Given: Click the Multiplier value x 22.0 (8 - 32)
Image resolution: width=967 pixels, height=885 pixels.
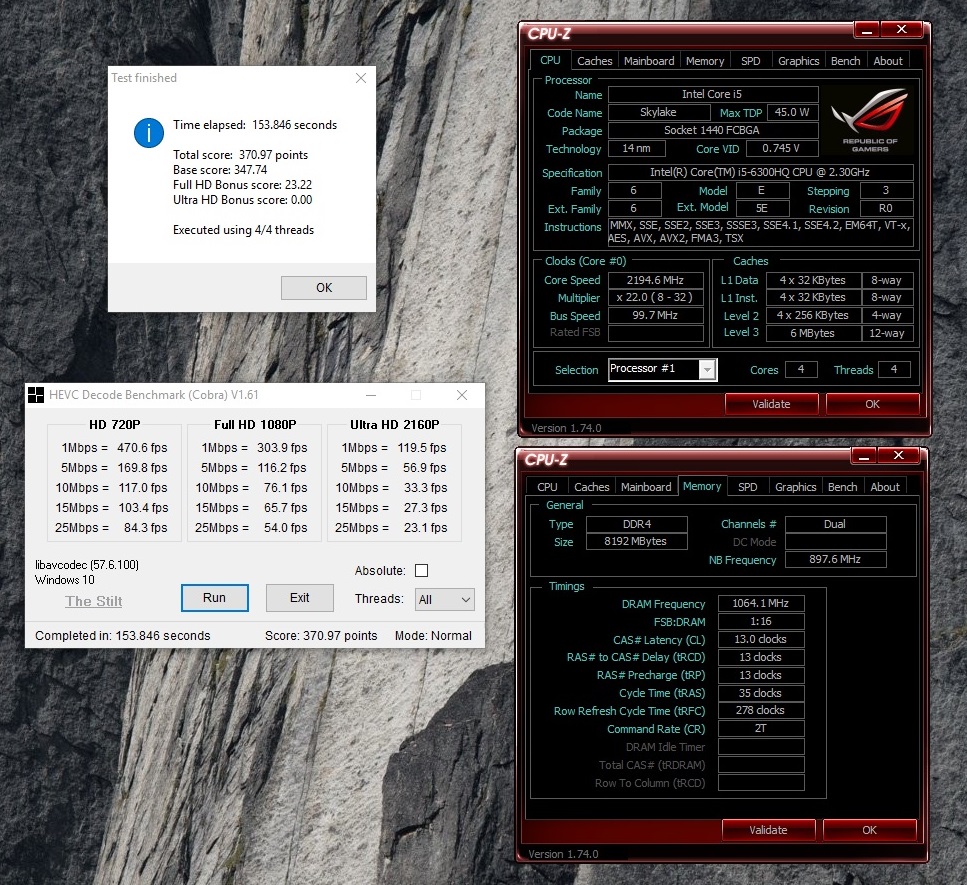Looking at the screenshot, I should click(x=656, y=297).
